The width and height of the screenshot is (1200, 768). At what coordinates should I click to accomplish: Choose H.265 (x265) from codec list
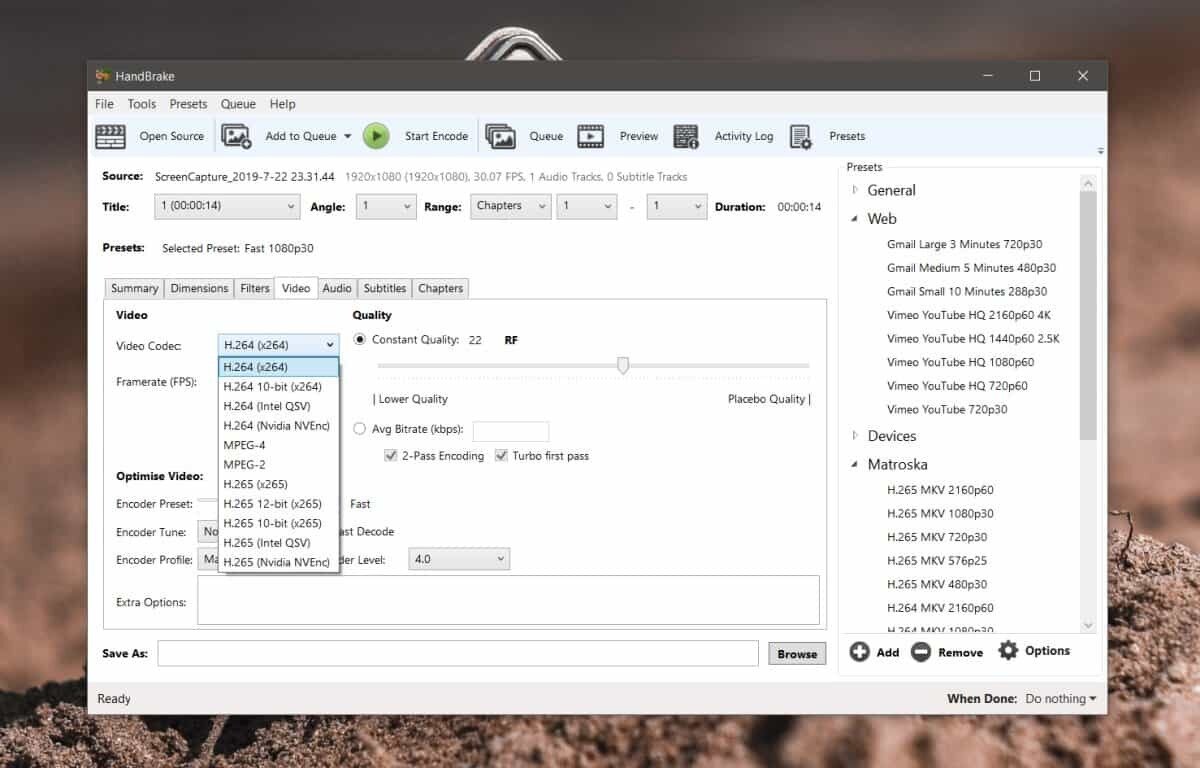coord(258,484)
